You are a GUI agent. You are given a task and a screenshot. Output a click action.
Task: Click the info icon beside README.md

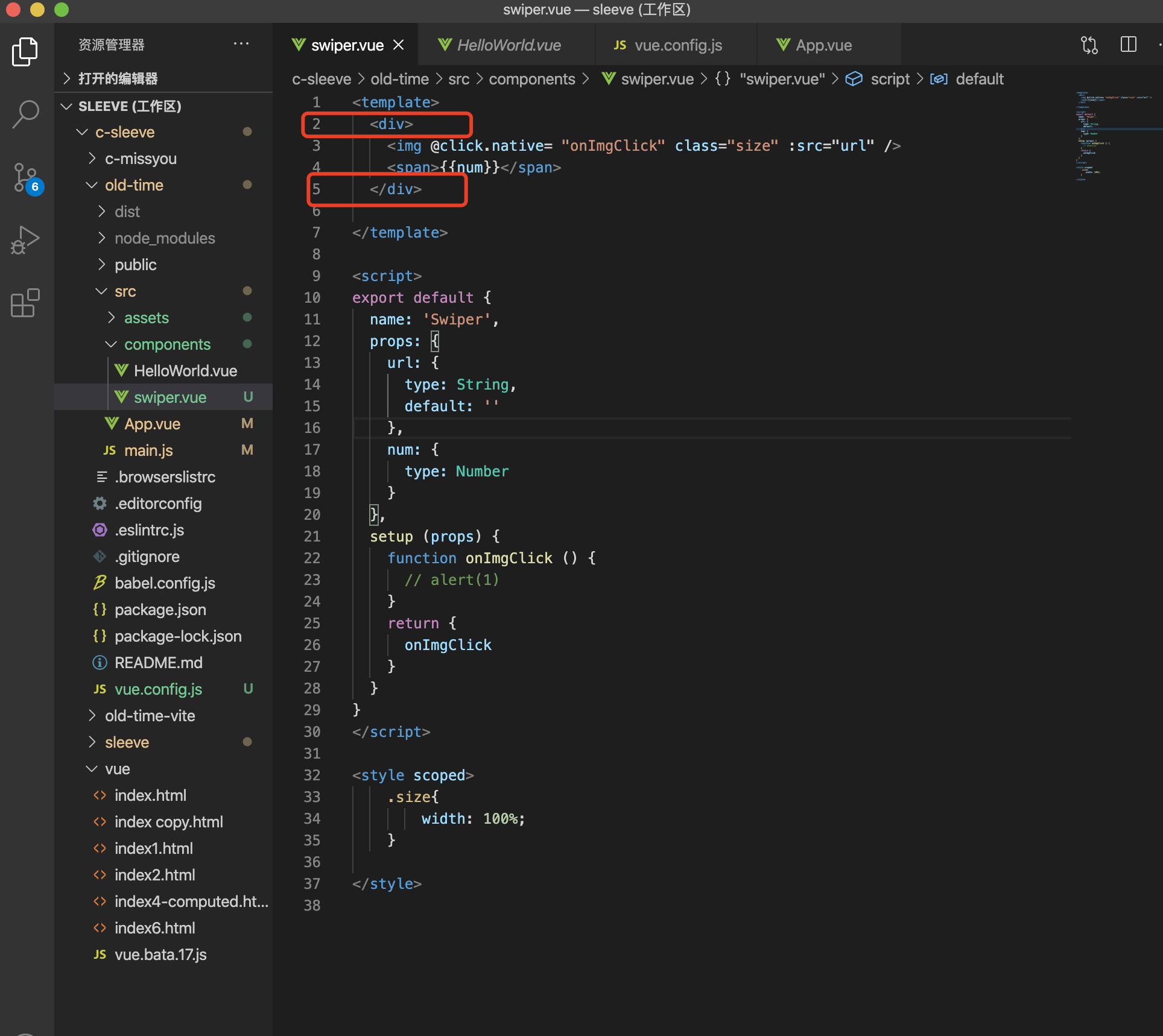point(100,662)
